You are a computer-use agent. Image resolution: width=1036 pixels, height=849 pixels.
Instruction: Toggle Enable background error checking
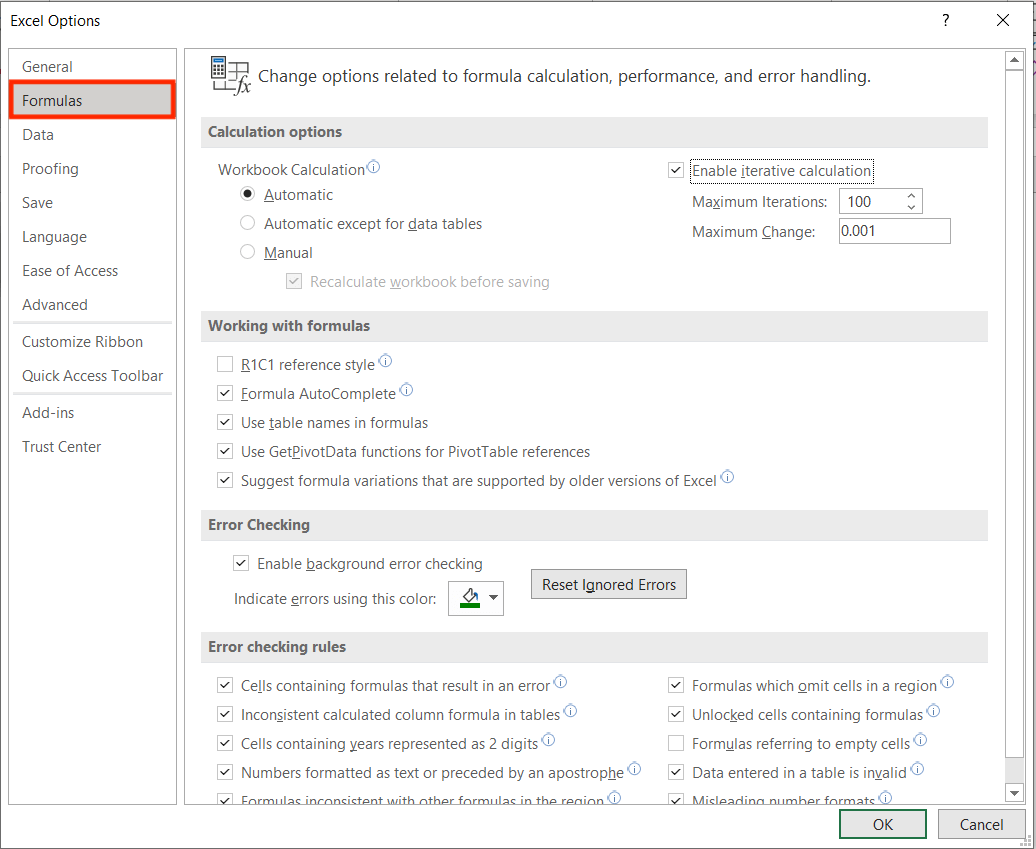[x=241, y=564]
